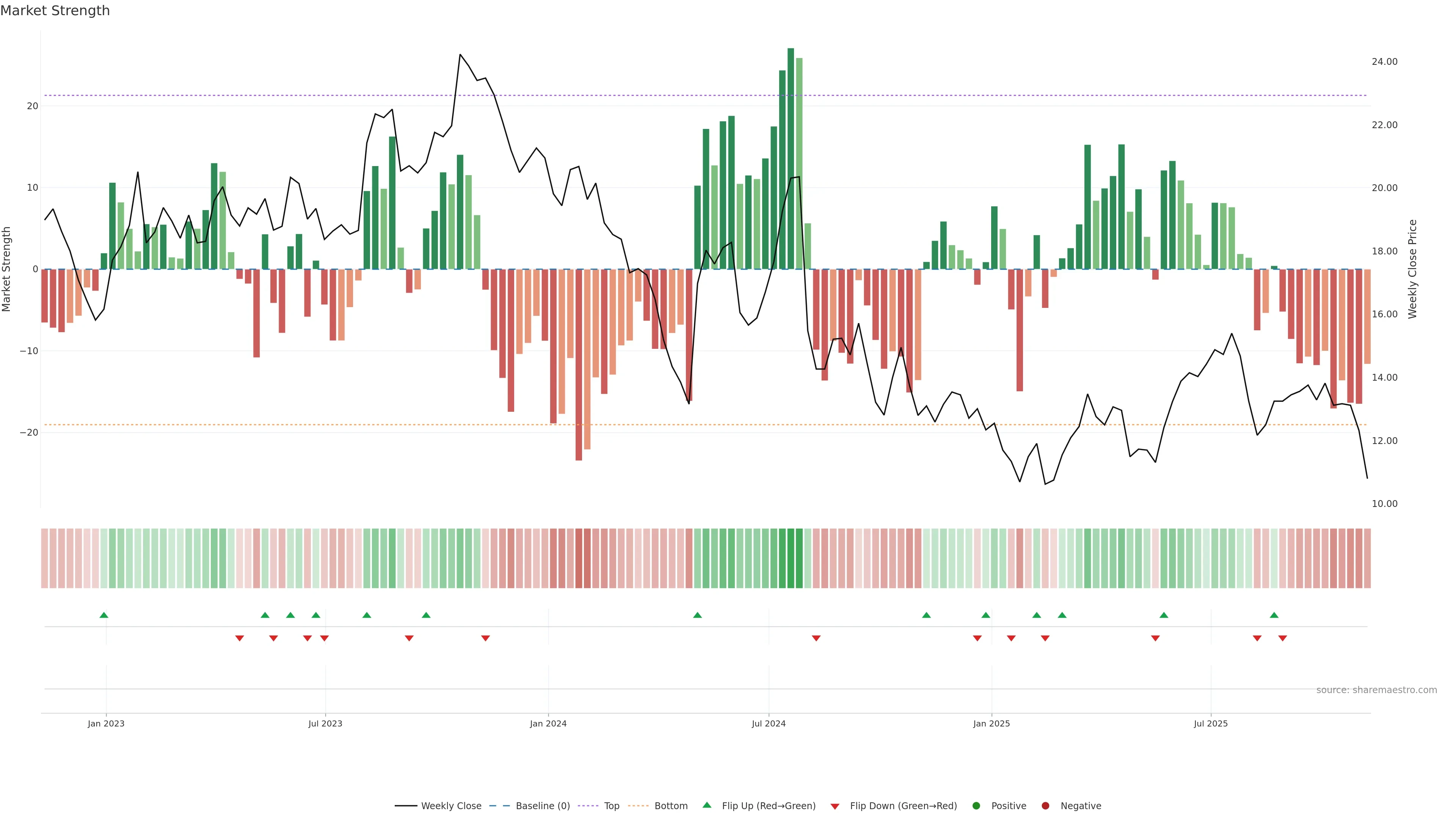Click the red flip-down triangle just after Jul 2024
Image resolution: width=1456 pixels, height=819 pixels.
click(816, 638)
